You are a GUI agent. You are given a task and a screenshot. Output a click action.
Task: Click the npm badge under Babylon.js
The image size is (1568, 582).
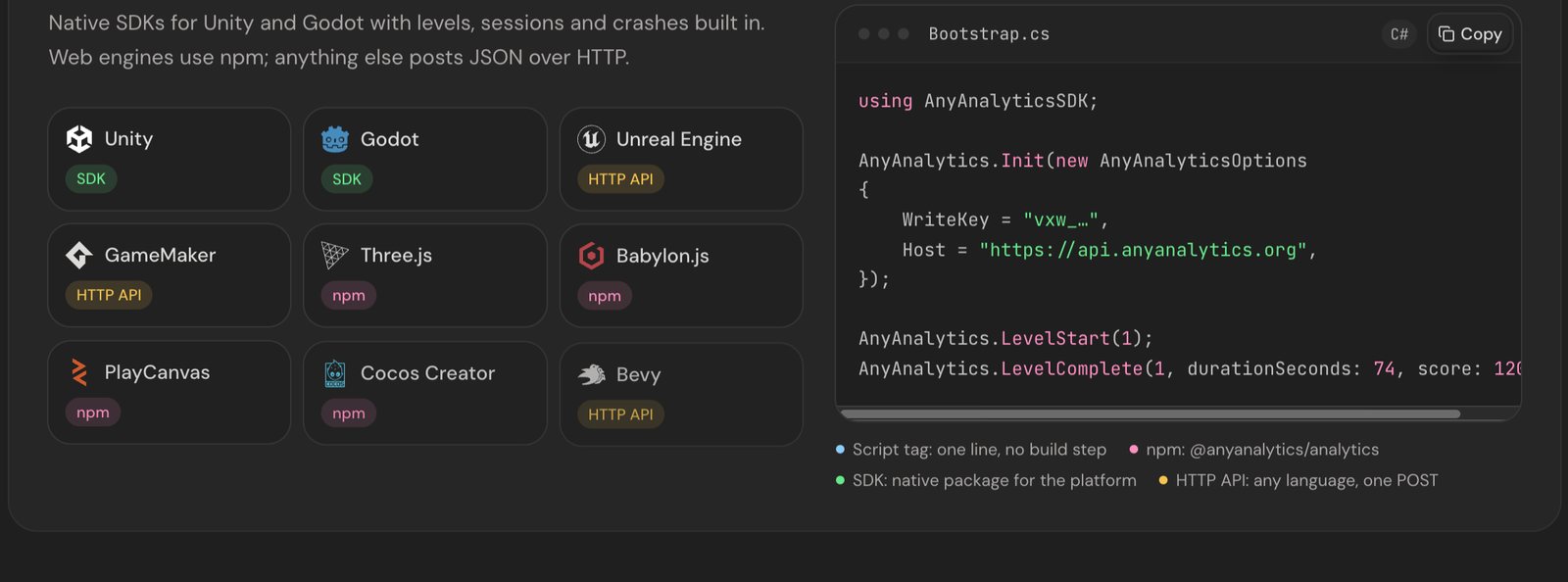pyautogui.click(x=605, y=296)
